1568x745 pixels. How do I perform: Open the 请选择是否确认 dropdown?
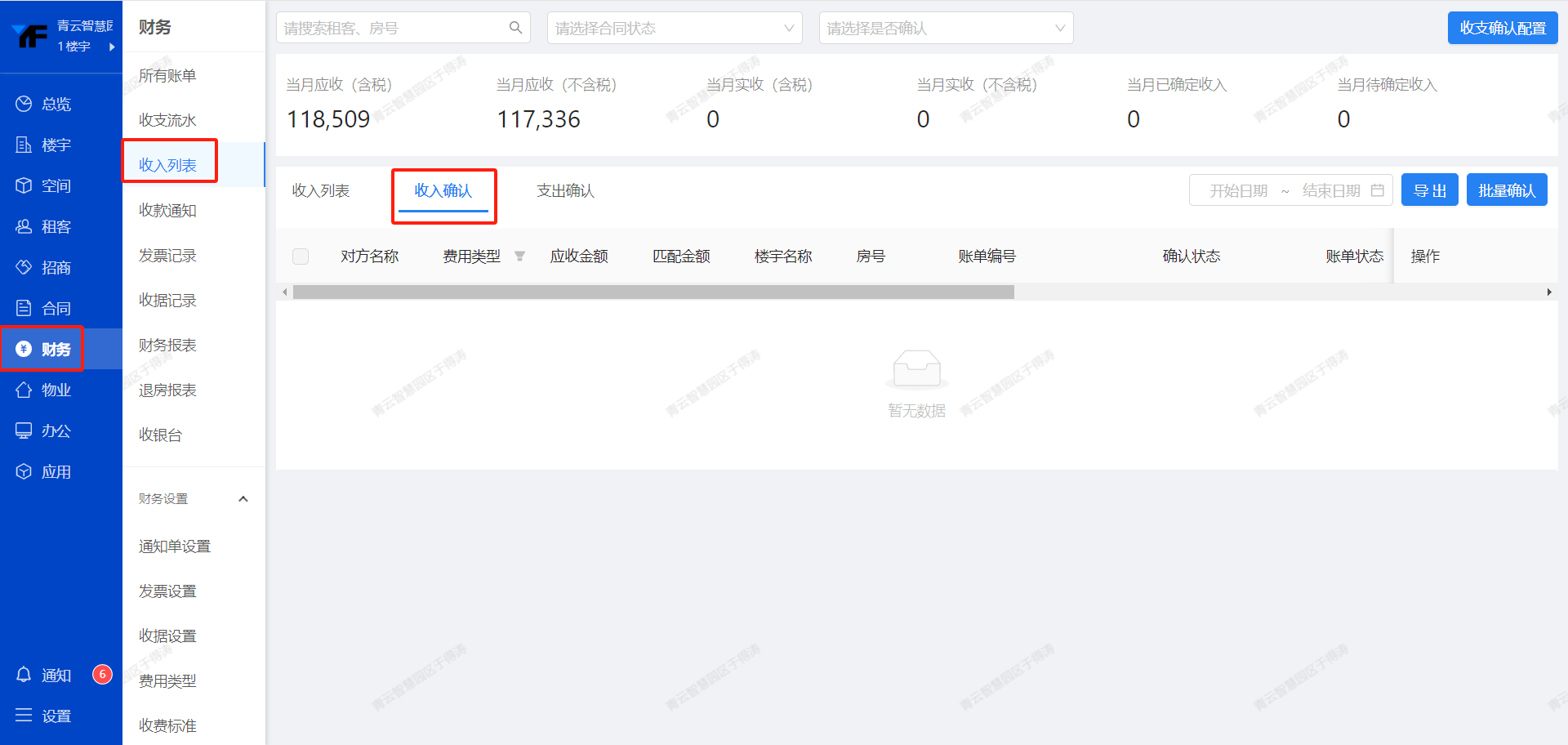[x=945, y=28]
